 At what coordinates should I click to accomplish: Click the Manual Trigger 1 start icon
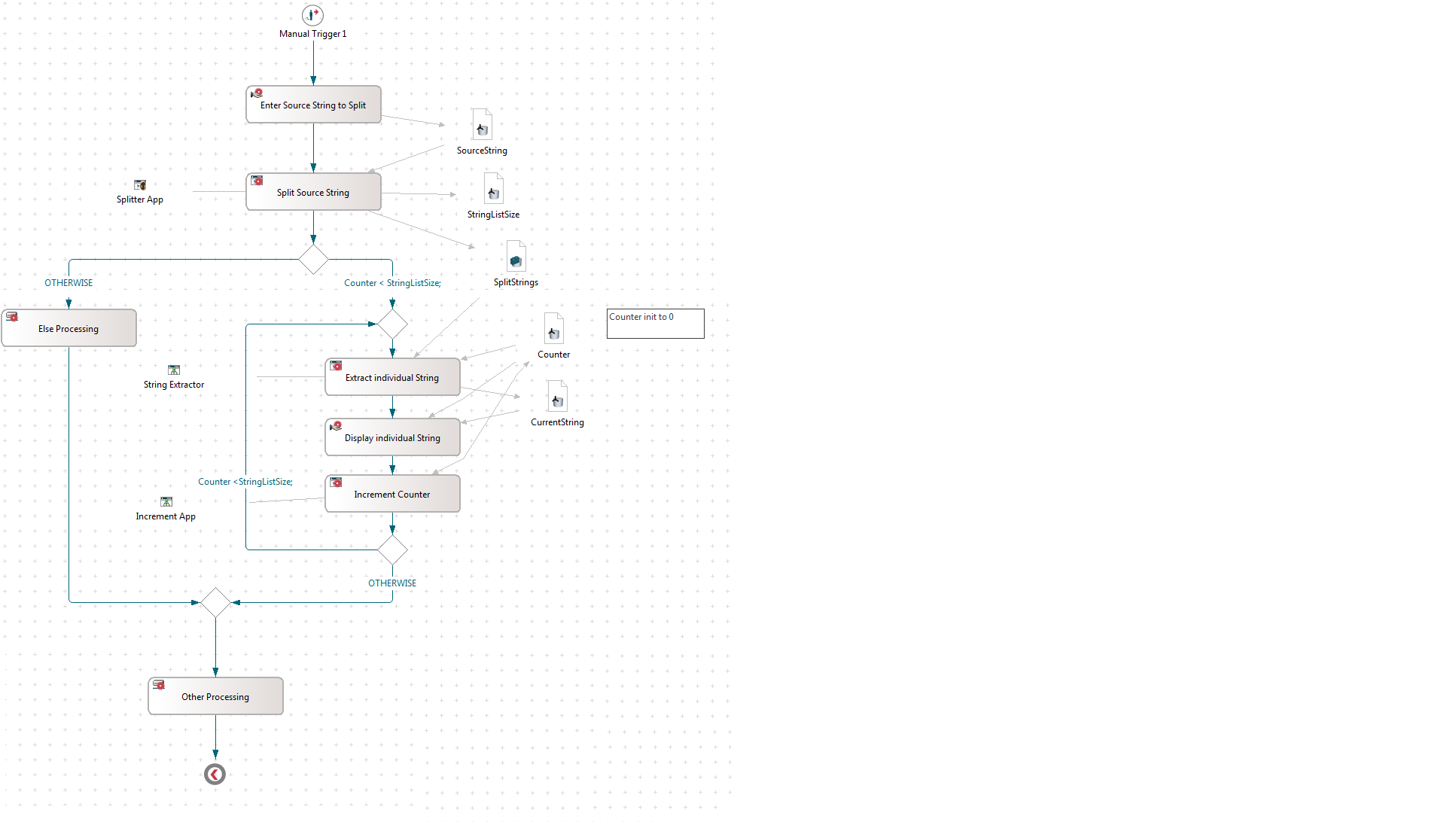(313, 14)
